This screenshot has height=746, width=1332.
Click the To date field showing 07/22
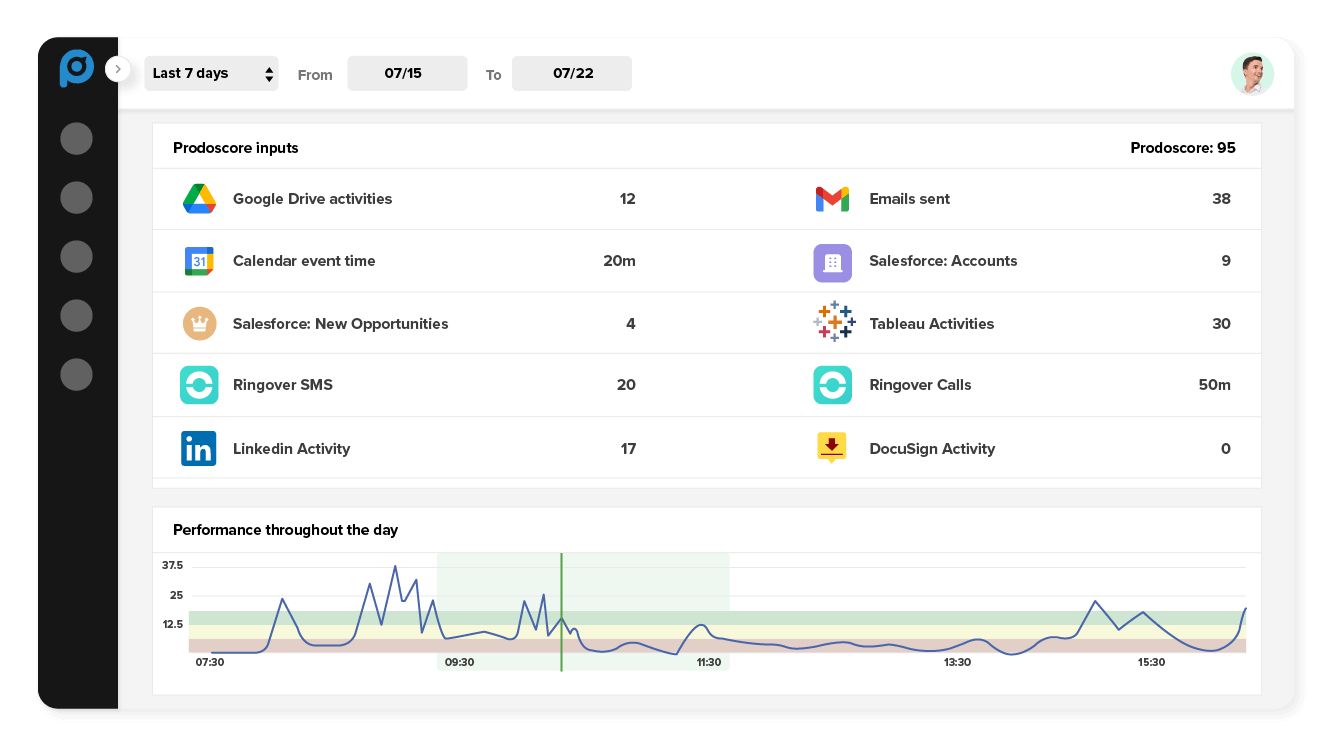coord(571,73)
